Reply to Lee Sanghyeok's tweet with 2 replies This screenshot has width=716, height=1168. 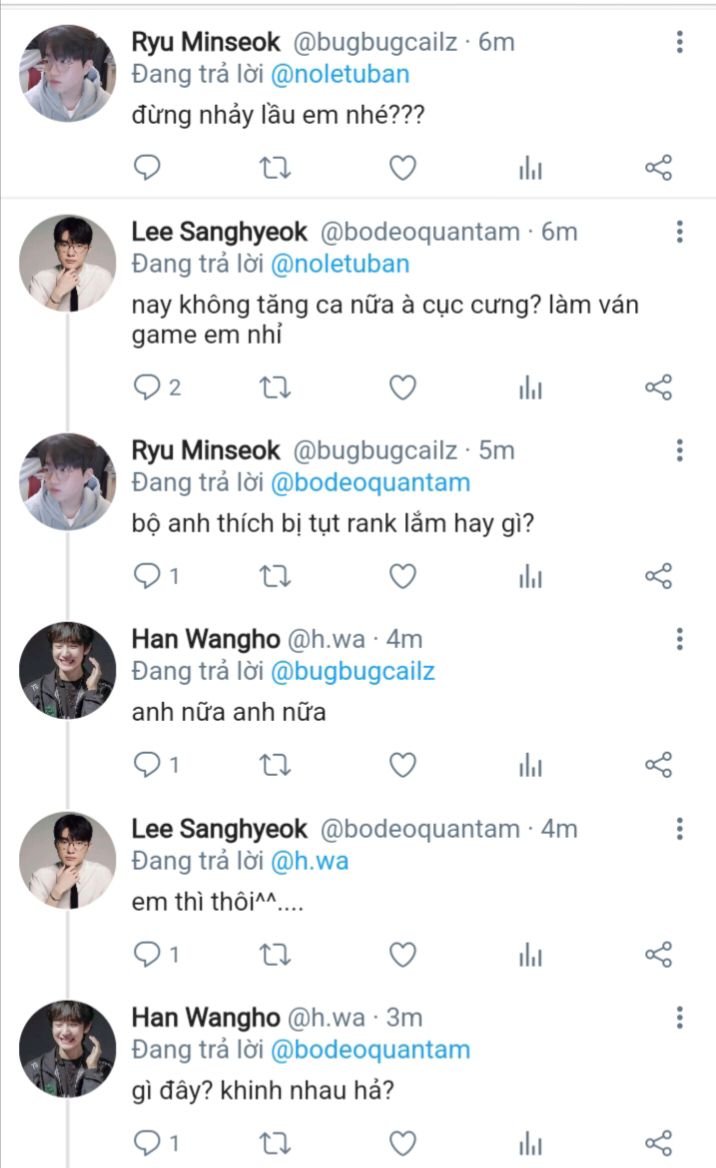pyautogui.click(x=147, y=388)
